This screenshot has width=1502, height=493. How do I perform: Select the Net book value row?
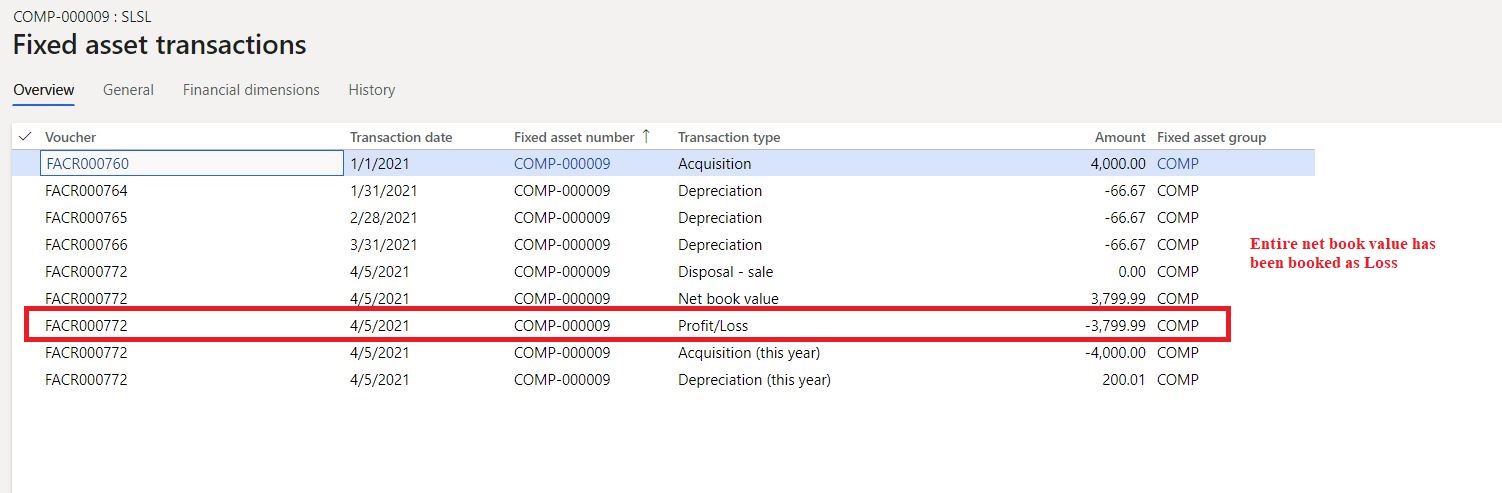point(727,299)
